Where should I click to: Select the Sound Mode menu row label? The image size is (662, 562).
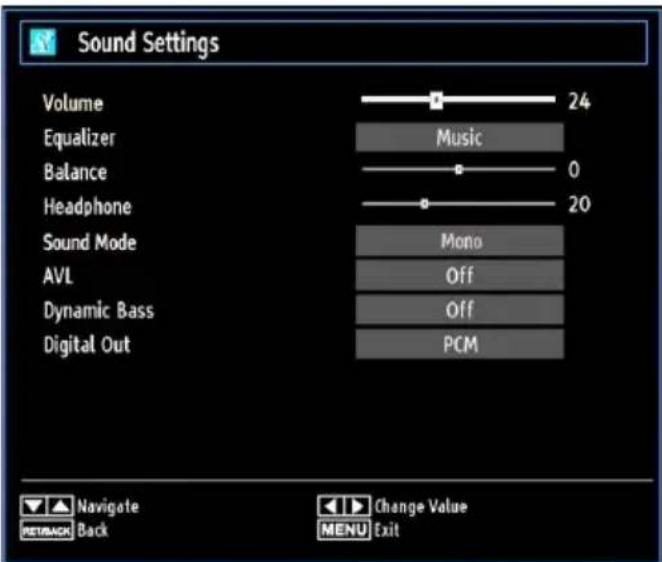(90, 242)
